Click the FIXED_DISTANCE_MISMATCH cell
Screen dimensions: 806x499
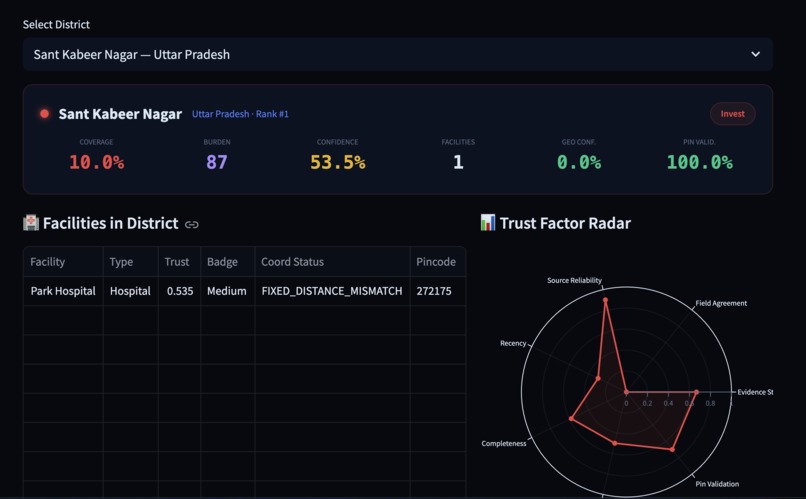pos(333,291)
